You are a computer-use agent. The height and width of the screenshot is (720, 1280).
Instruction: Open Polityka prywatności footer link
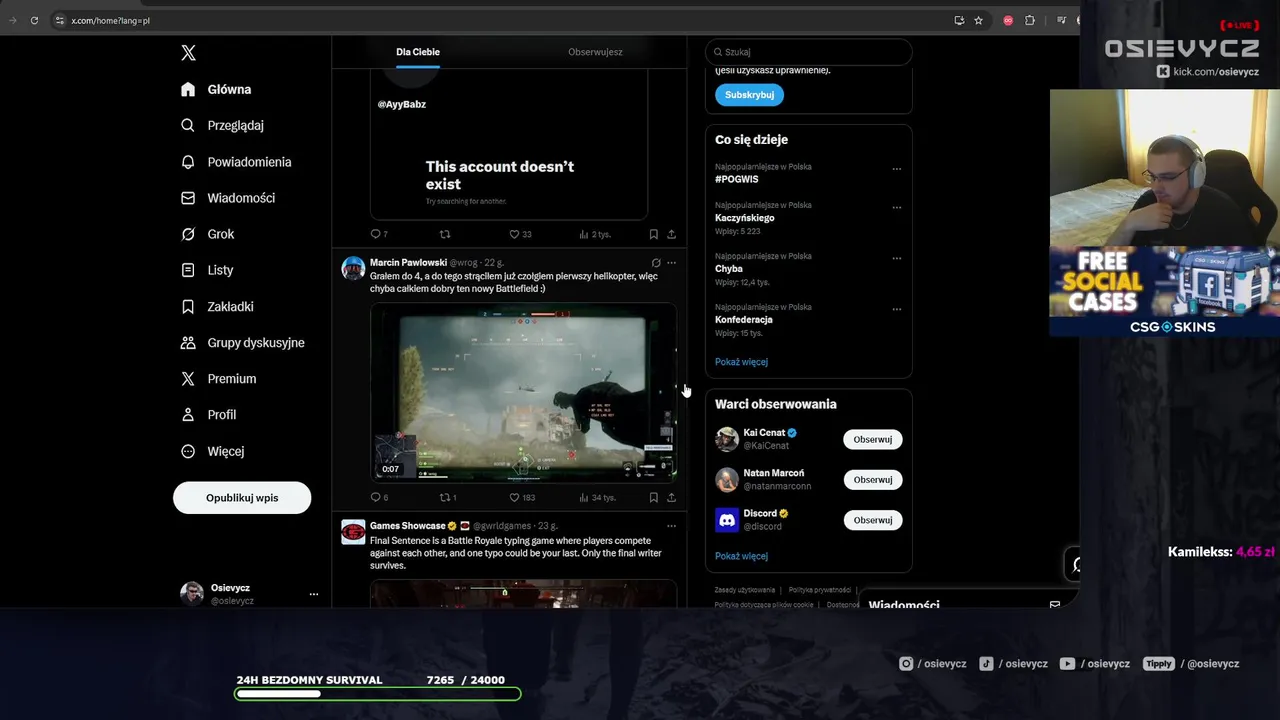point(820,590)
